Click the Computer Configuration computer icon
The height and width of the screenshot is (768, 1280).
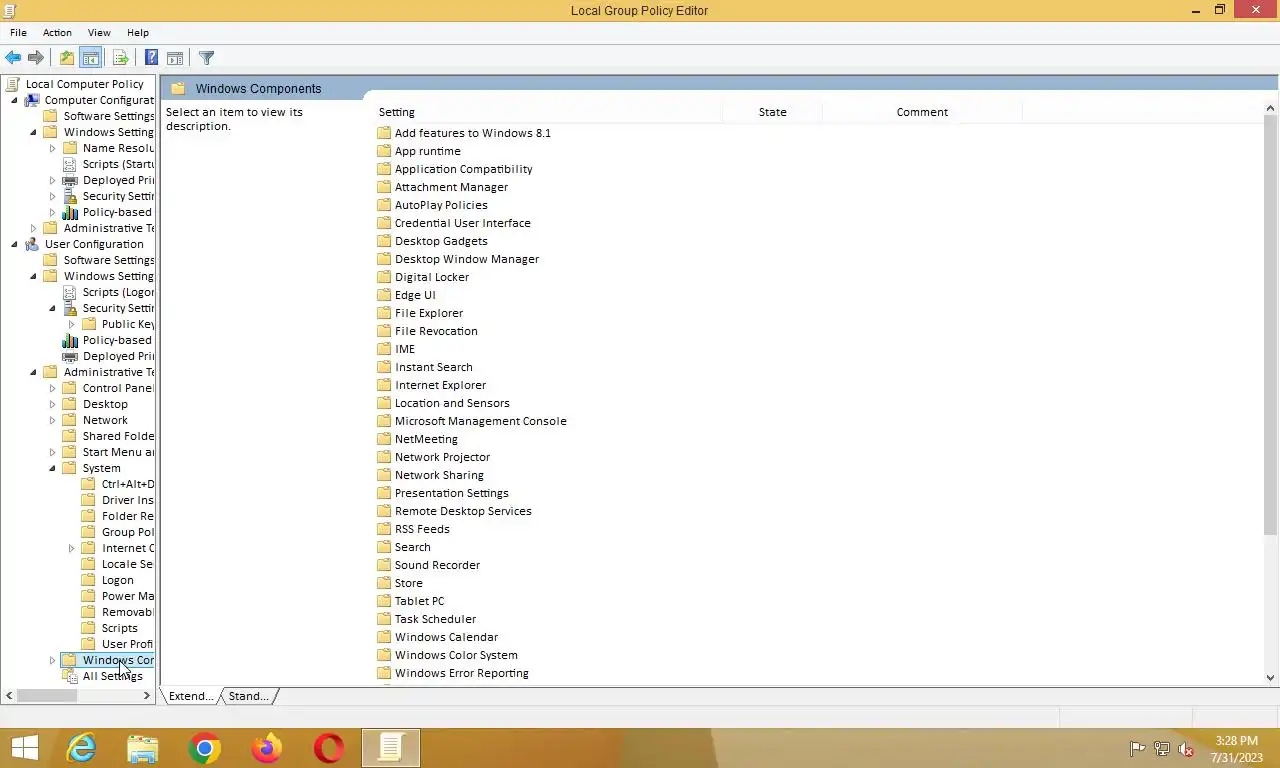(32, 100)
